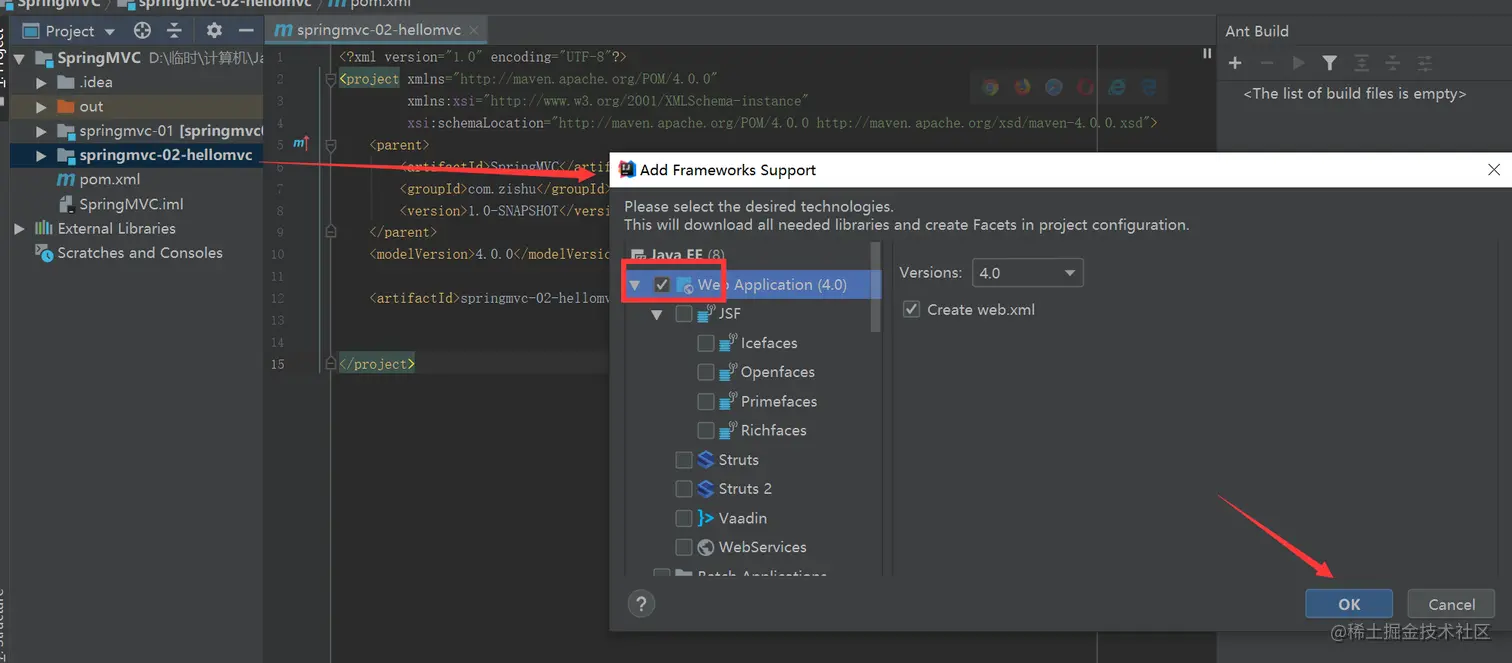The width and height of the screenshot is (1512, 663).
Task: Click the Run play icon in Ant Build toolbar
Action: 1298,63
